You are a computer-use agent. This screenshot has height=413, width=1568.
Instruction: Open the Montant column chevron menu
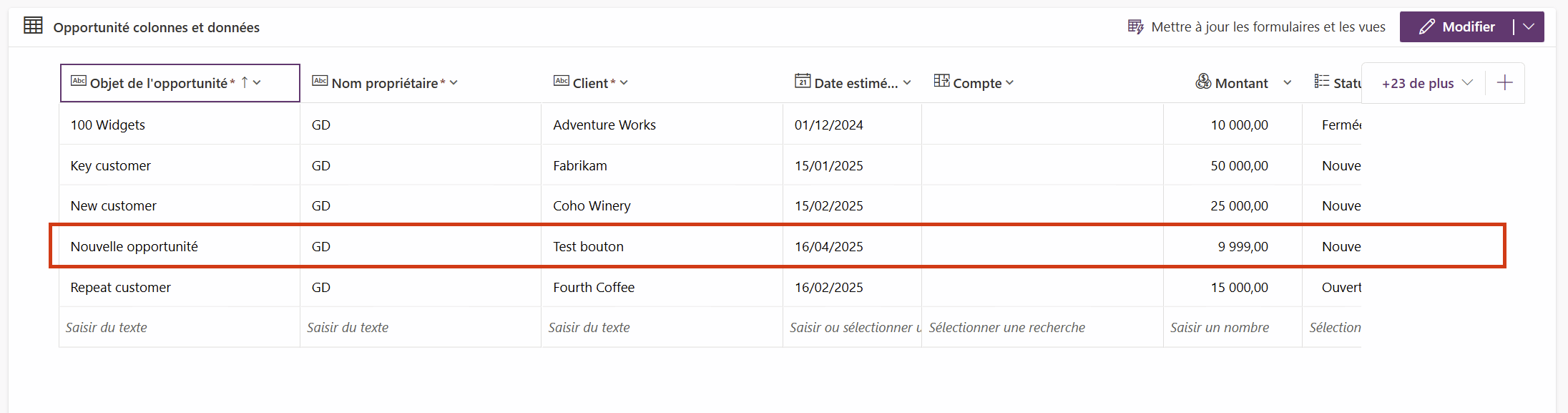point(1287,83)
